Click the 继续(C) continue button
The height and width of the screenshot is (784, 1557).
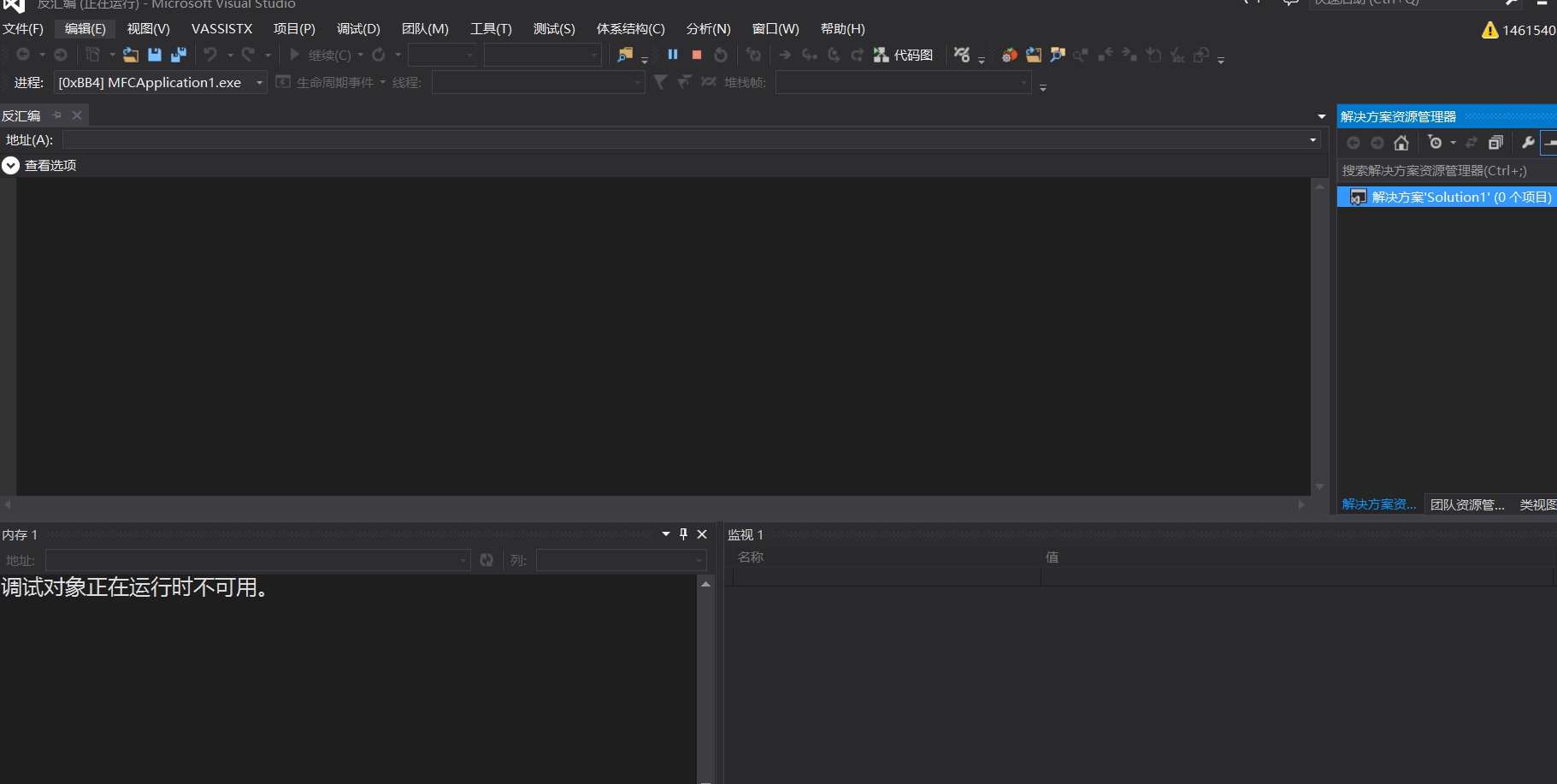(320, 55)
